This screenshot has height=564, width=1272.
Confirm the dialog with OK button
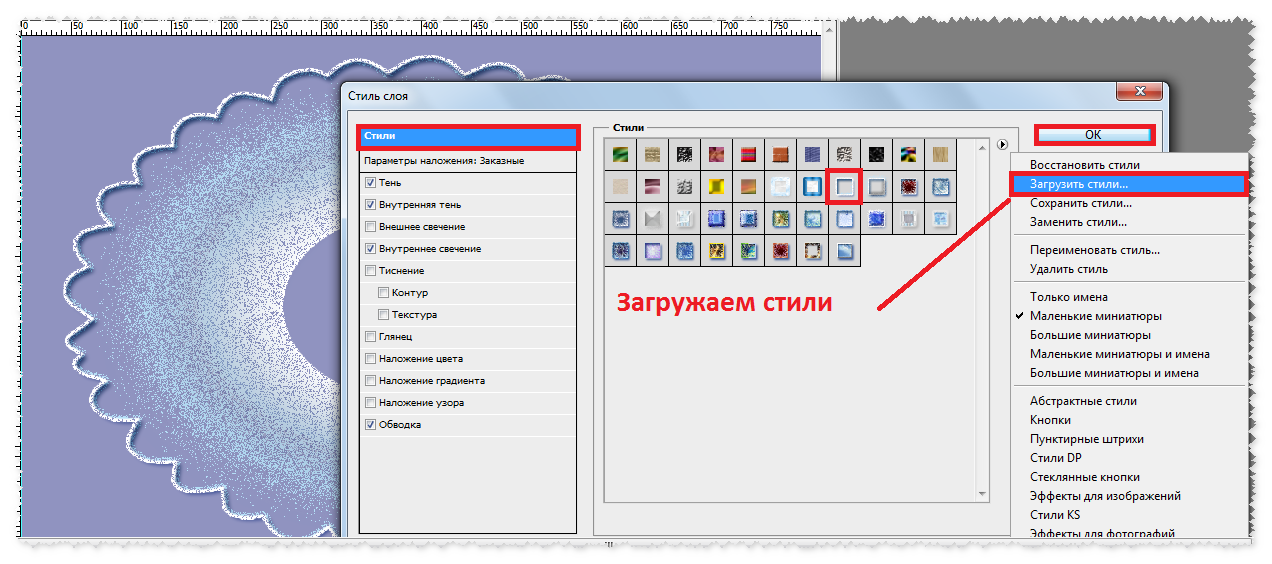(x=1094, y=134)
